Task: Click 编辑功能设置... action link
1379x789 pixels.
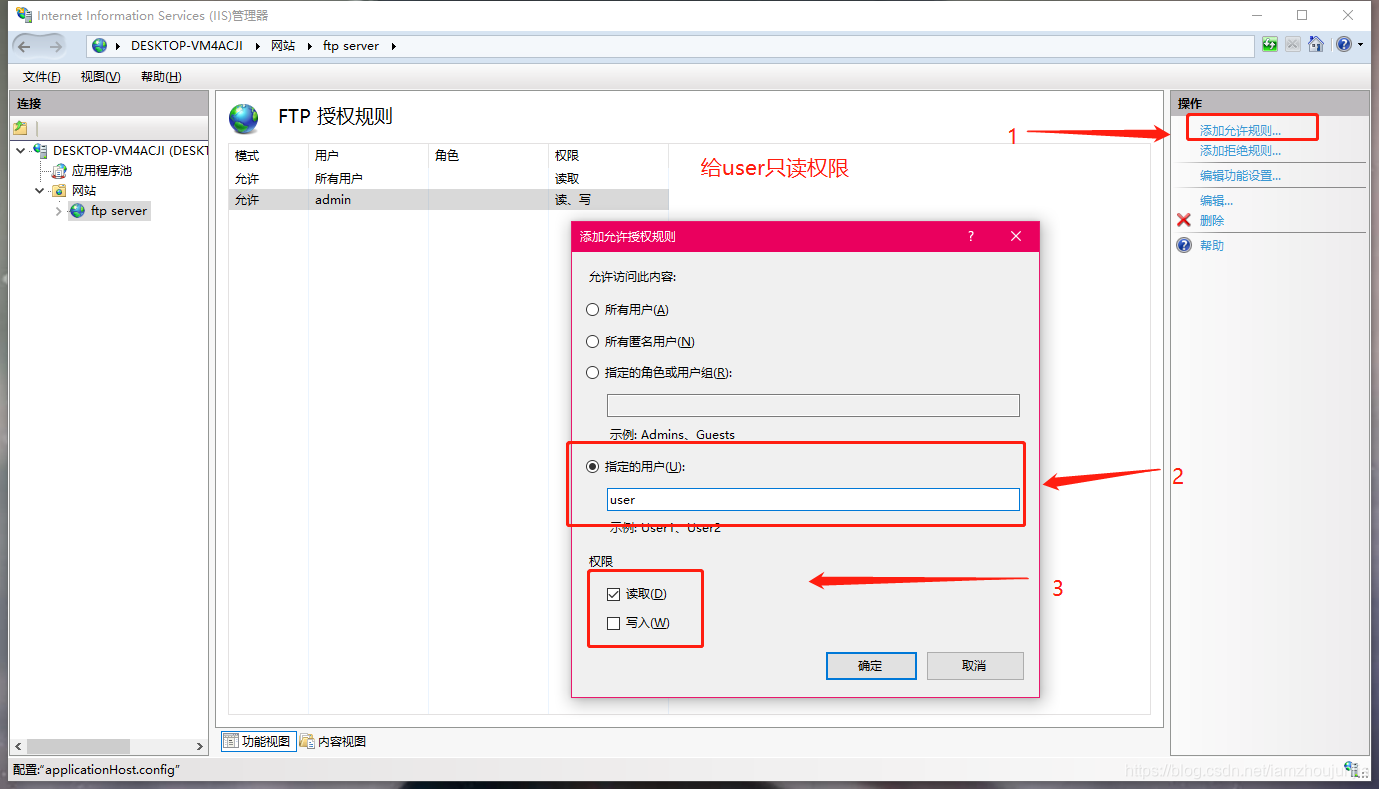Action: coord(1240,176)
